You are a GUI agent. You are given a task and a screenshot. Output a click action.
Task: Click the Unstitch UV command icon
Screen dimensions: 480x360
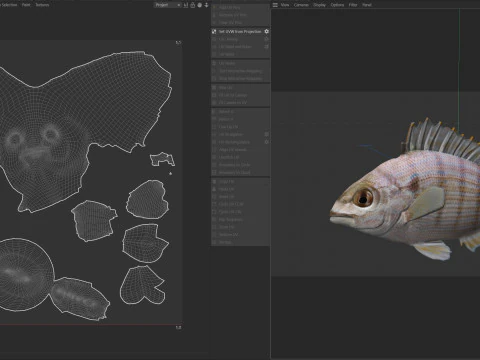214,157
